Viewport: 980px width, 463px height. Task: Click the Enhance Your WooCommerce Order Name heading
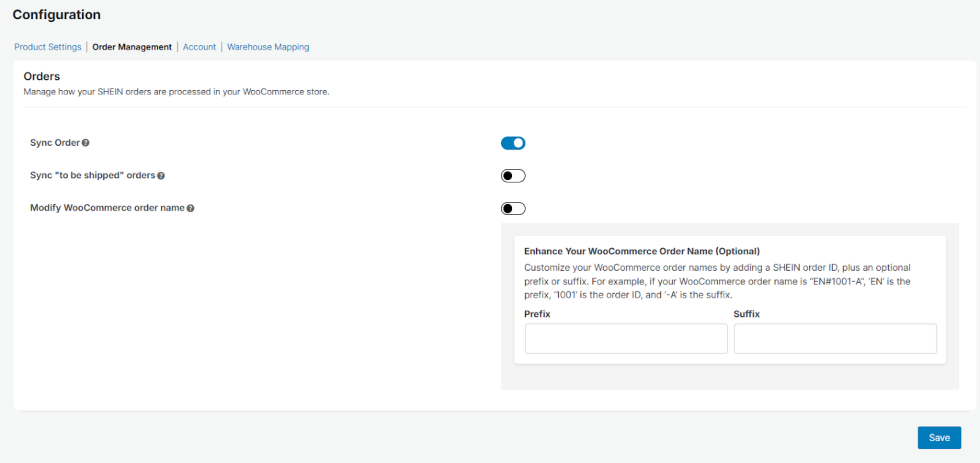[642, 251]
